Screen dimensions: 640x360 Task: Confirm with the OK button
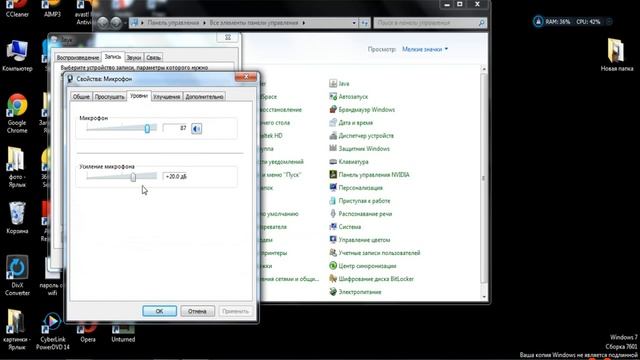coord(160,311)
